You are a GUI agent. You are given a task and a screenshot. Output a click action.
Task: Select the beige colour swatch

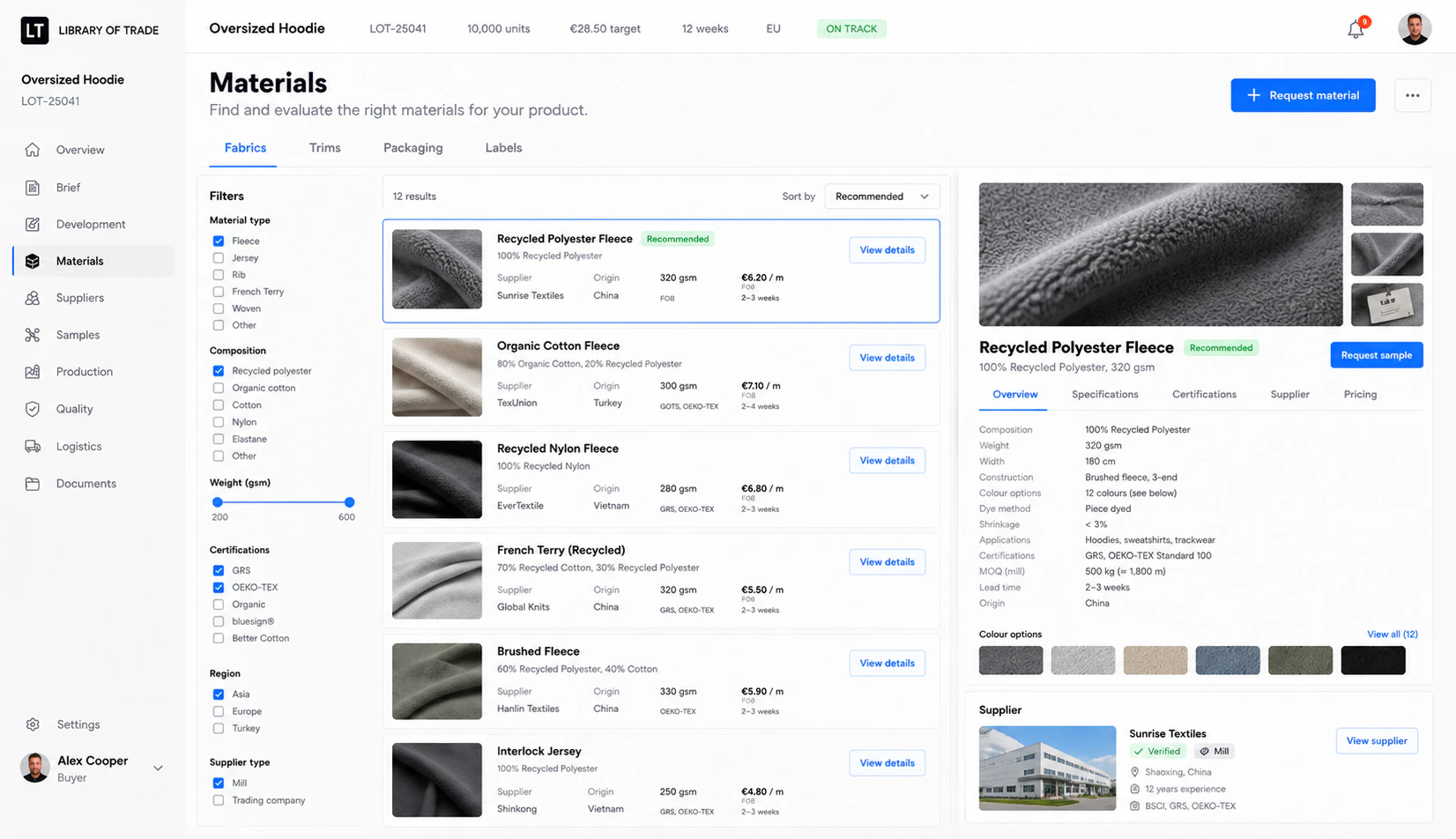tap(1155, 660)
